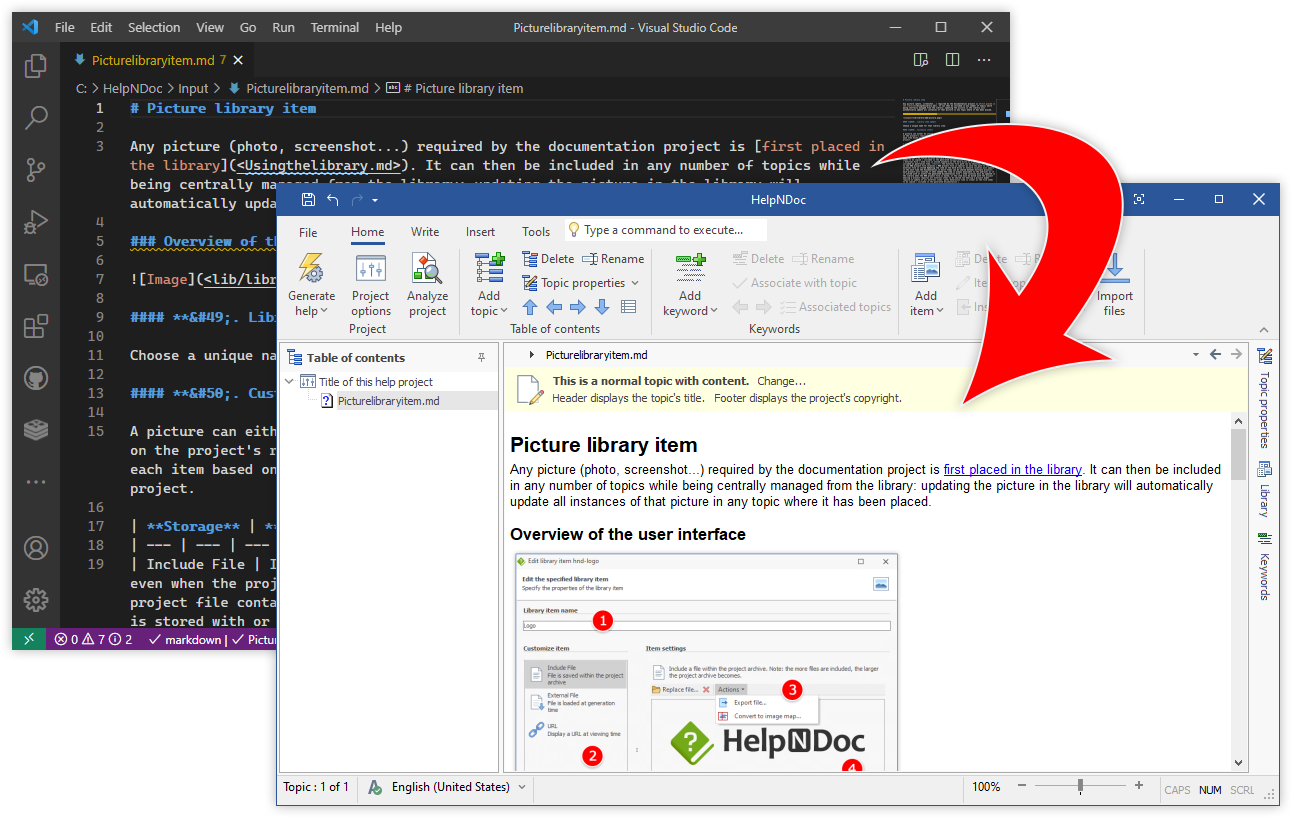Open Remote Explorer in VS Code
The width and height of the screenshot is (1293, 819).
click(x=36, y=274)
